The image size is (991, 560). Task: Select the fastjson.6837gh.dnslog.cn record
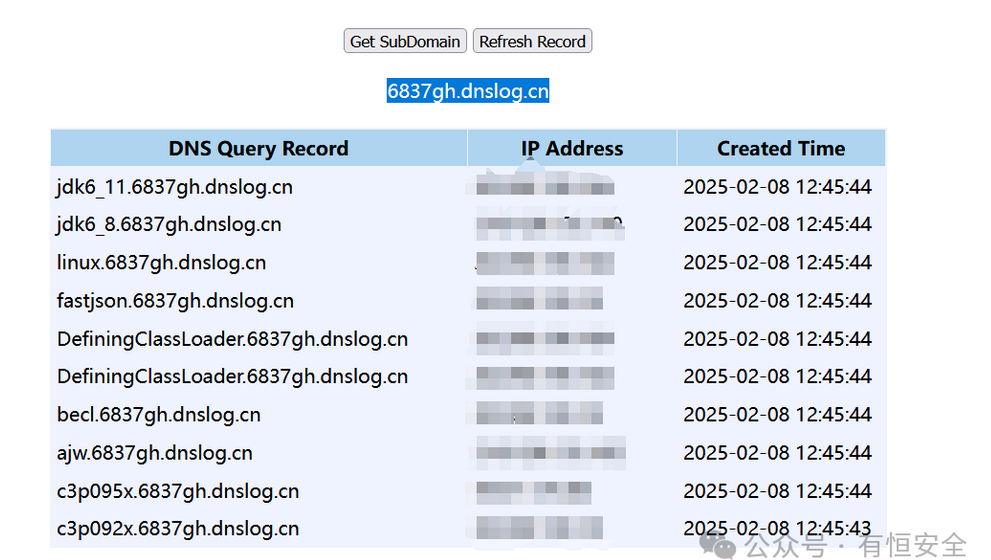175,301
